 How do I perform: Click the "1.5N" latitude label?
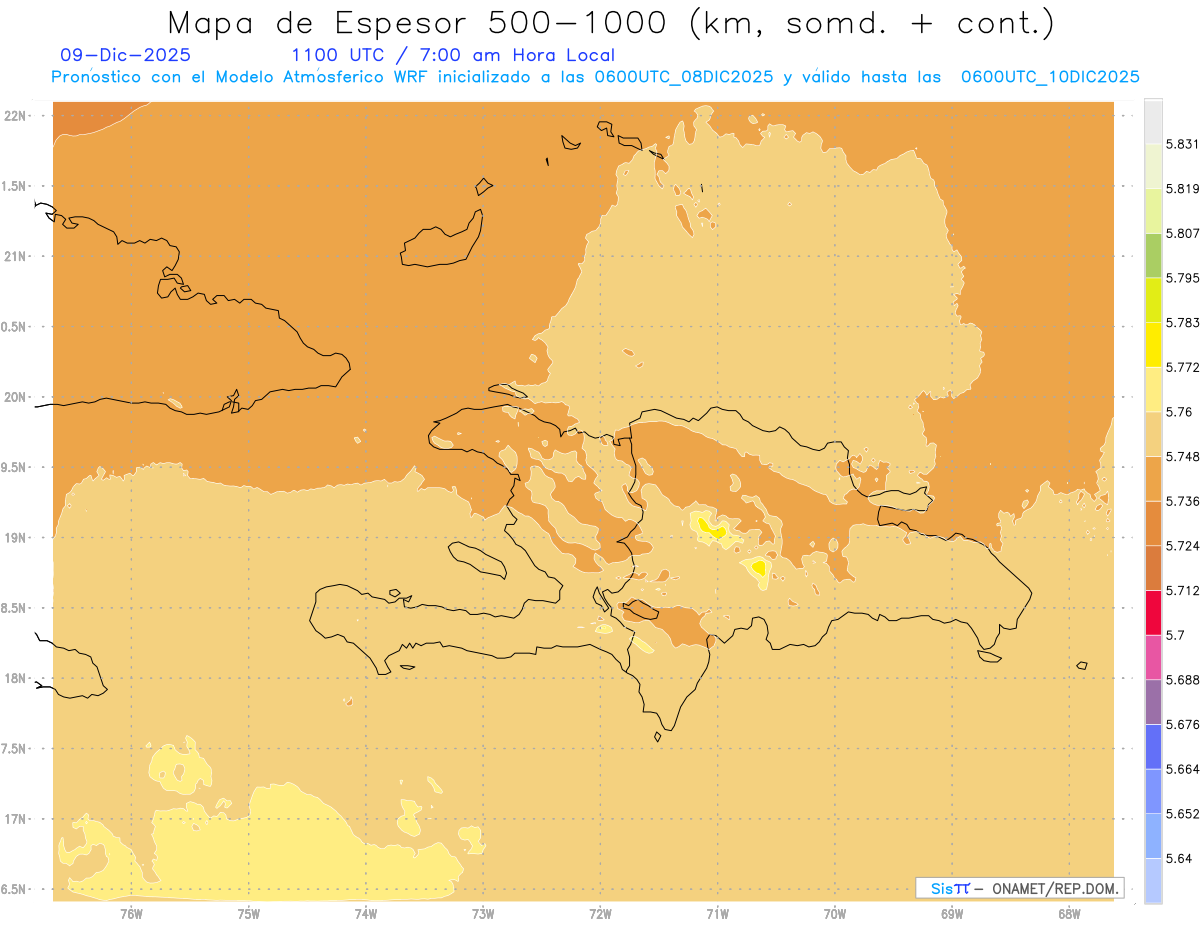(x=15, y=186)
